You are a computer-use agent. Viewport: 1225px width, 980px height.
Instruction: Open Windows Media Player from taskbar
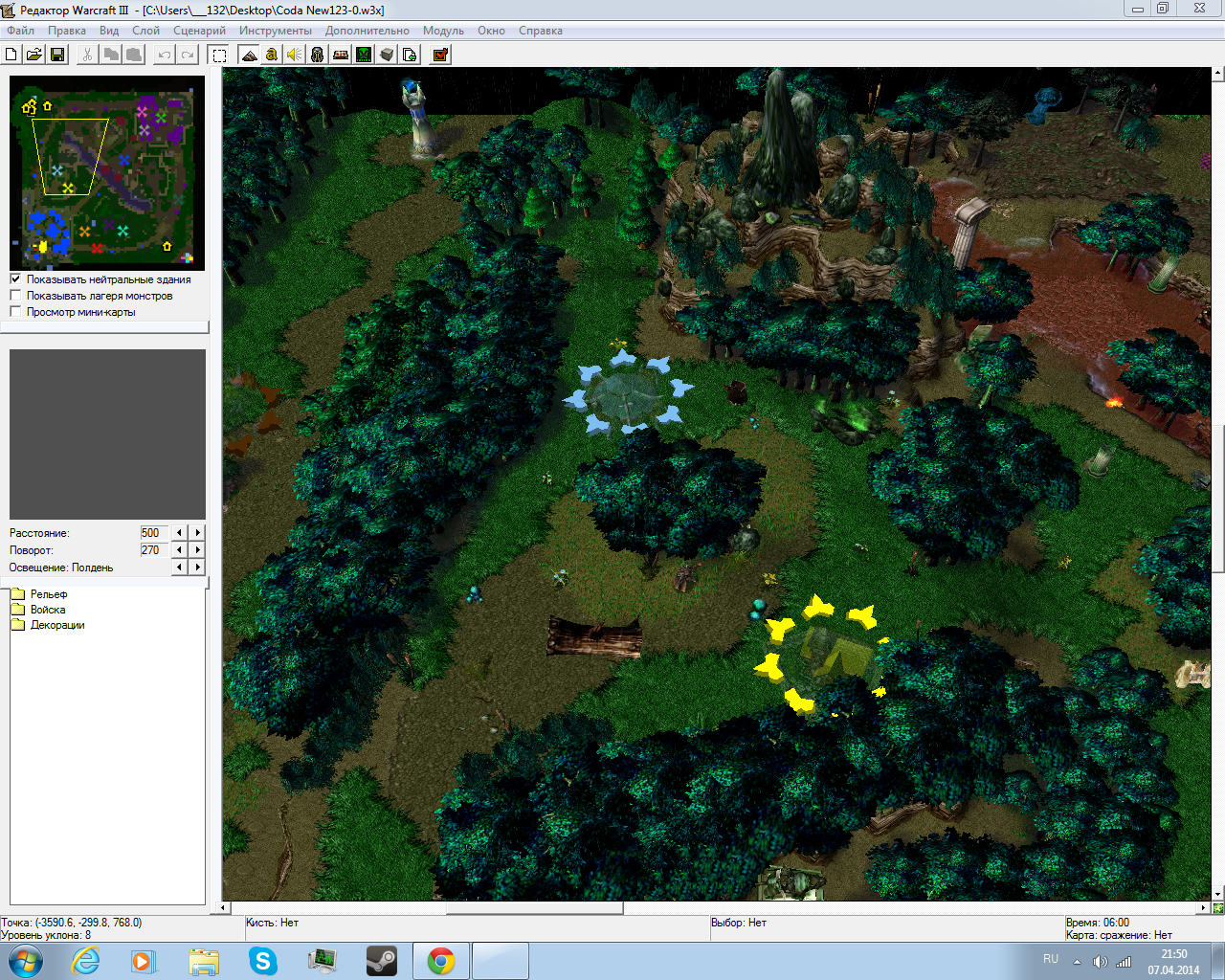tap(144, 961)
